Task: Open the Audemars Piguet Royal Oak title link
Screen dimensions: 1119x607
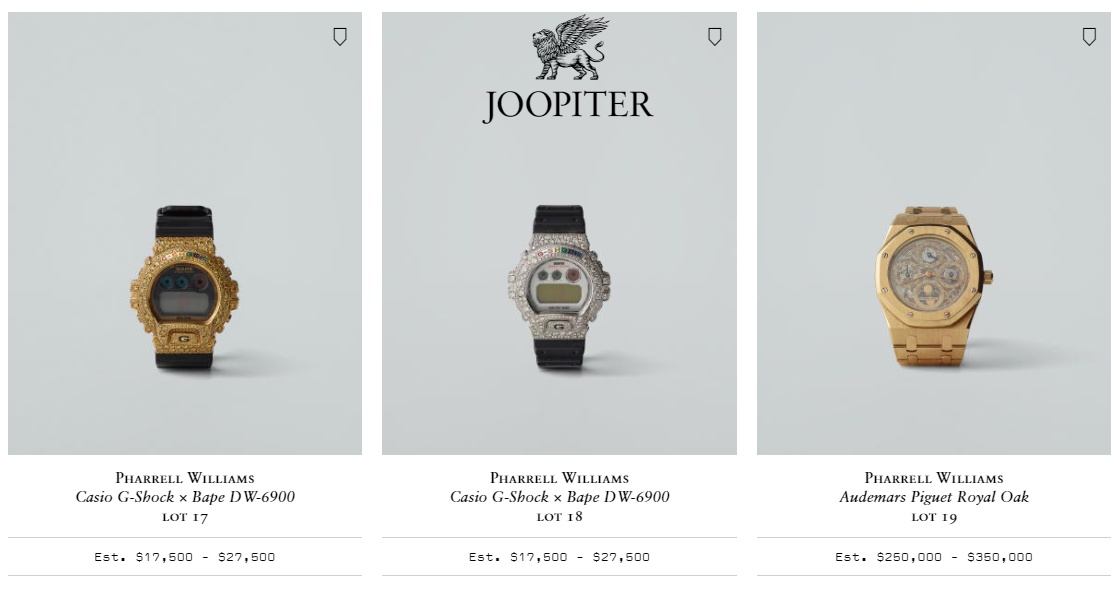Action: coord(933,496)
